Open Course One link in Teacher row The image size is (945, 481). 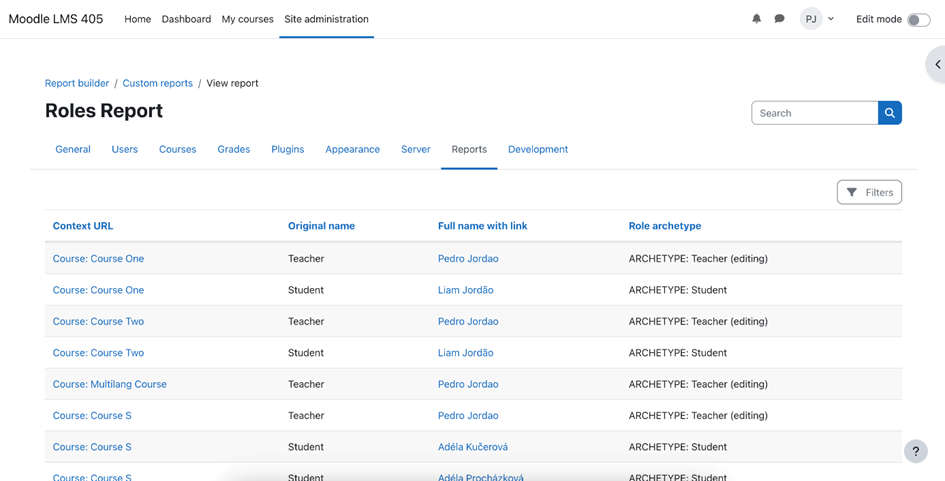[x=98, y=259]
